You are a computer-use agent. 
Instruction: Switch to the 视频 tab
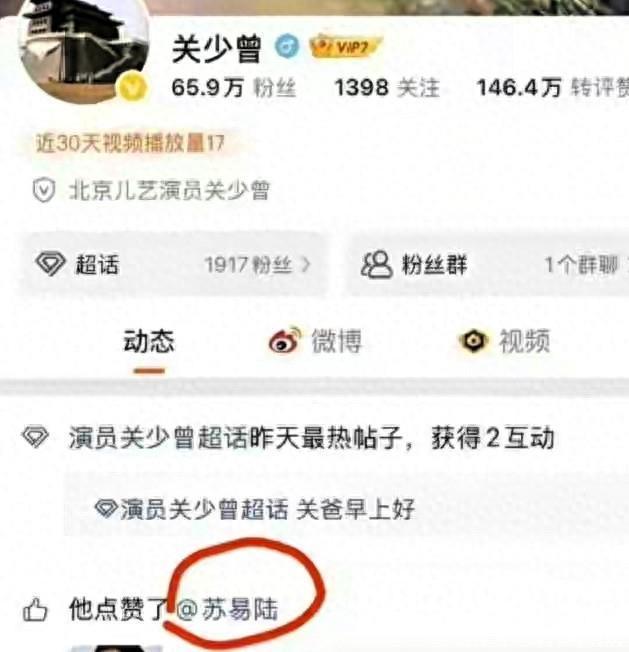tap(504, 341)
